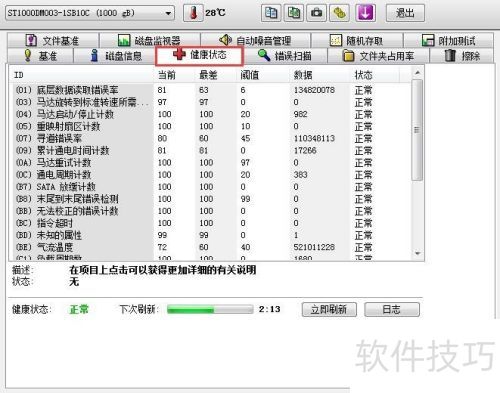
Task: Open the 日志 log button
Action: pyautogui.click(x=392, y=310)
